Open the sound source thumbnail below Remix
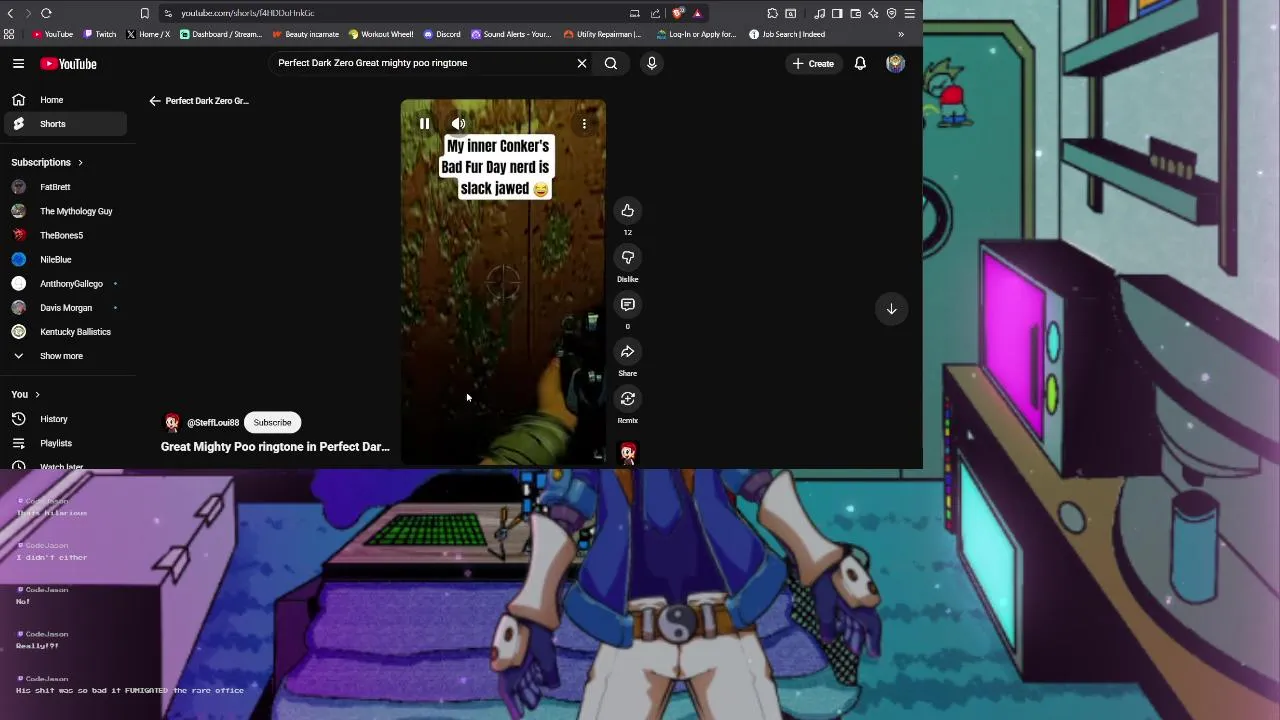 pos(628,453)
